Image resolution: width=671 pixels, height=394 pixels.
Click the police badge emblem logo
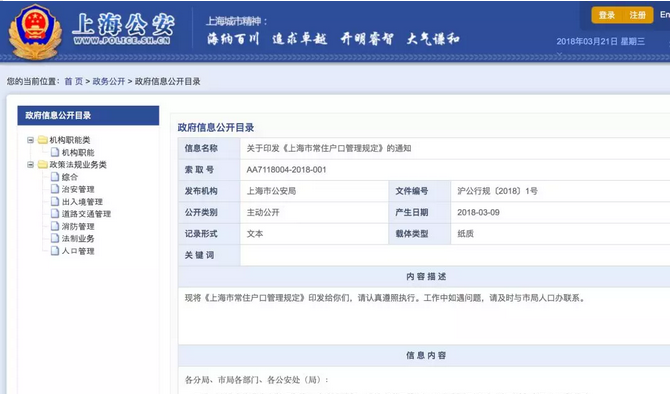coord(35,32)
